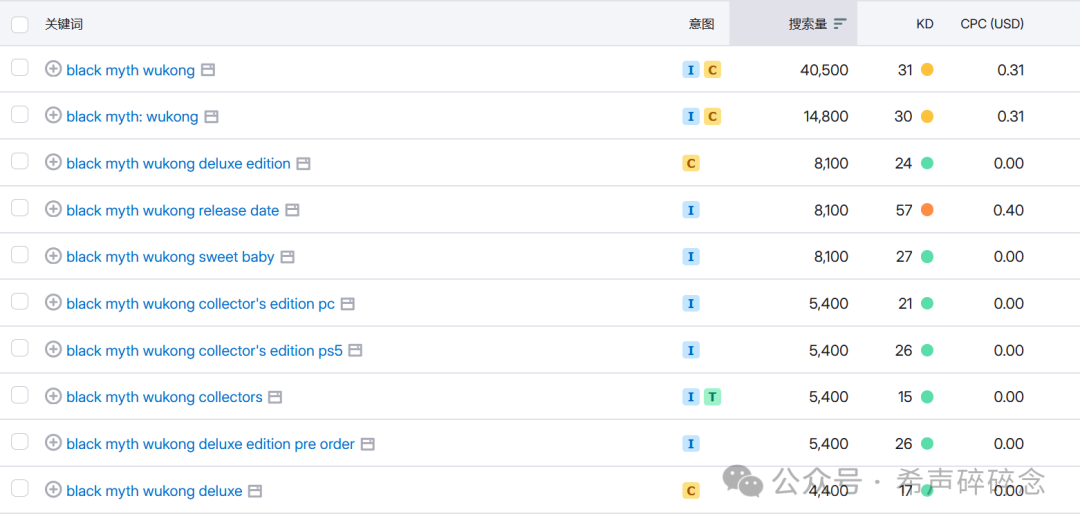Select checkbox for 'black myth wukong collectors'

click(20, 395)
